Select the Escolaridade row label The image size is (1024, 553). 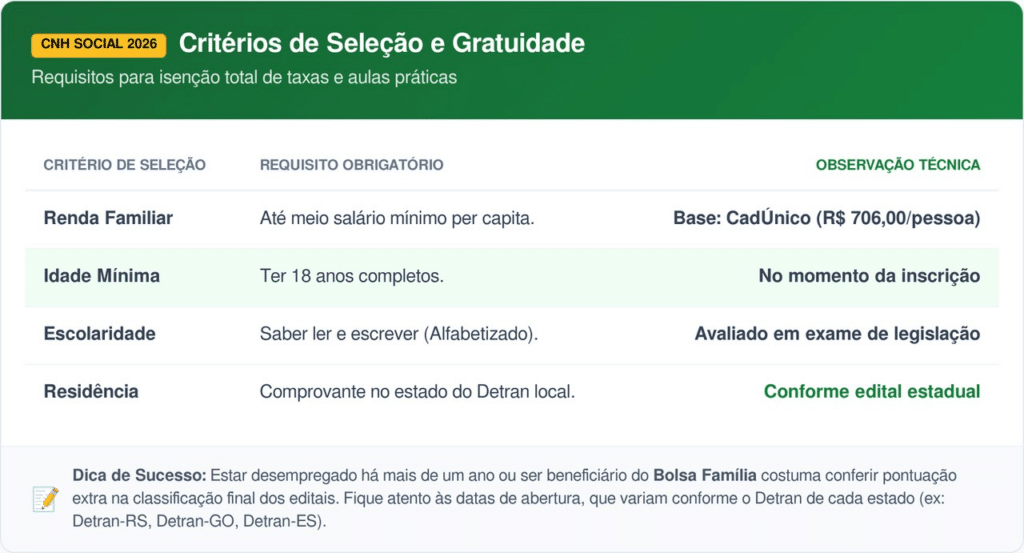click(x=100, y=334)
